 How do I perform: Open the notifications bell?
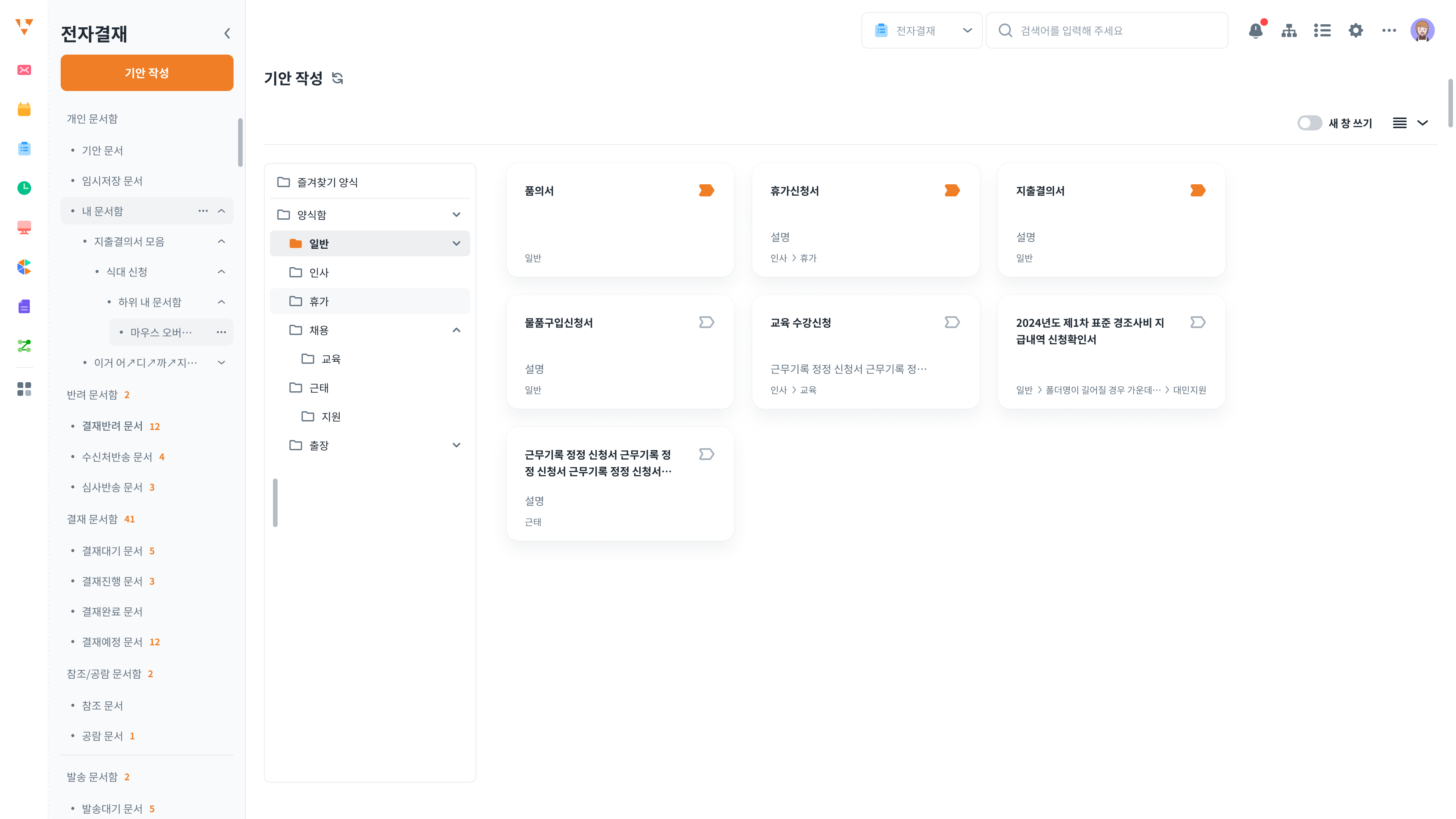[x=1256, y=30]
